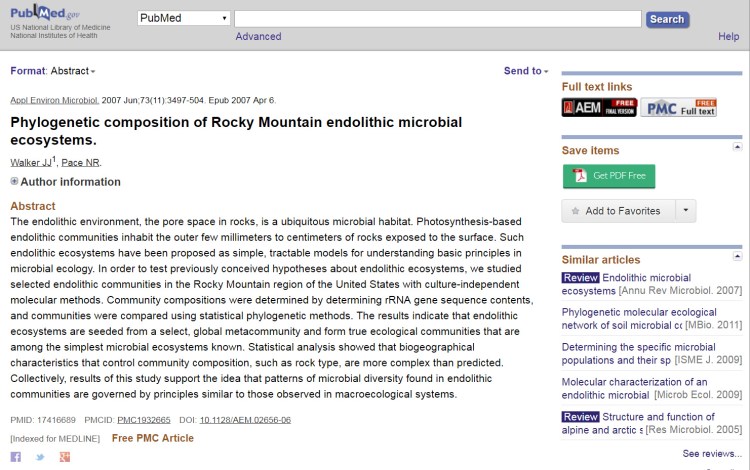Click the PubMed.gov logo
750x470 pixels.
tap(52, 17)
